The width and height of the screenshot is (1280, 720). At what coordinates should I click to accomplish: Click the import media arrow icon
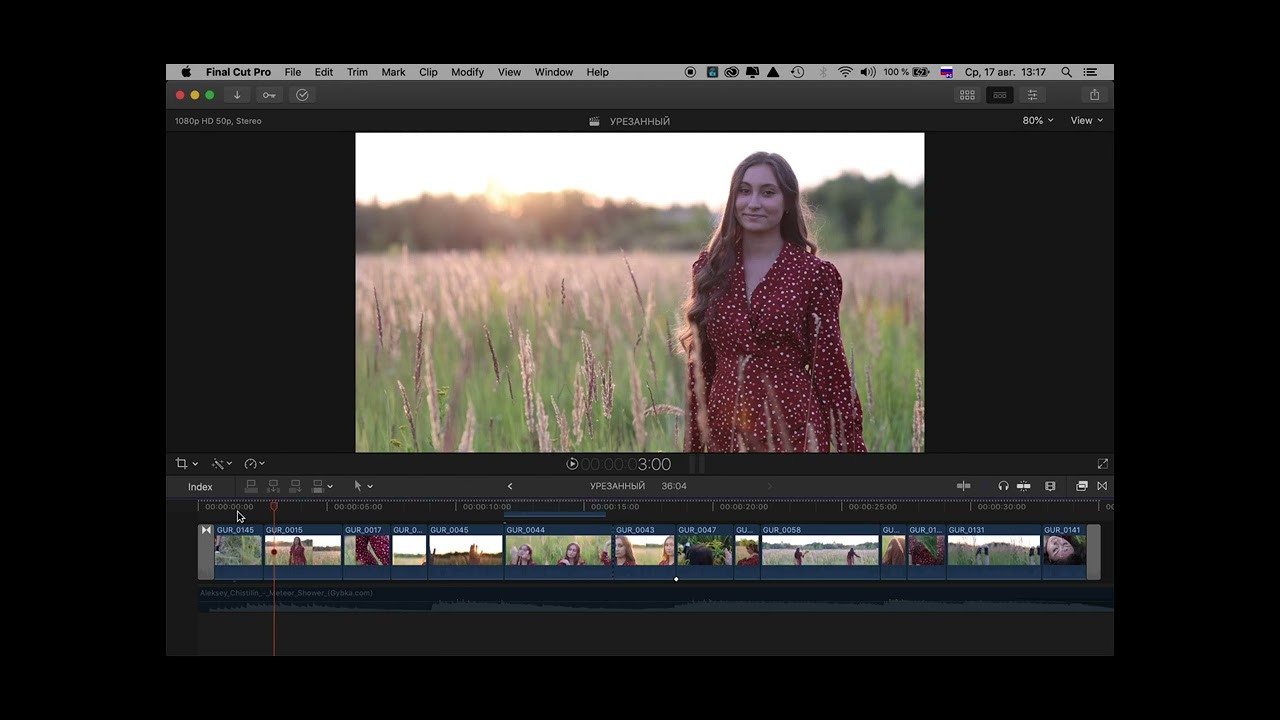[237, 95]
